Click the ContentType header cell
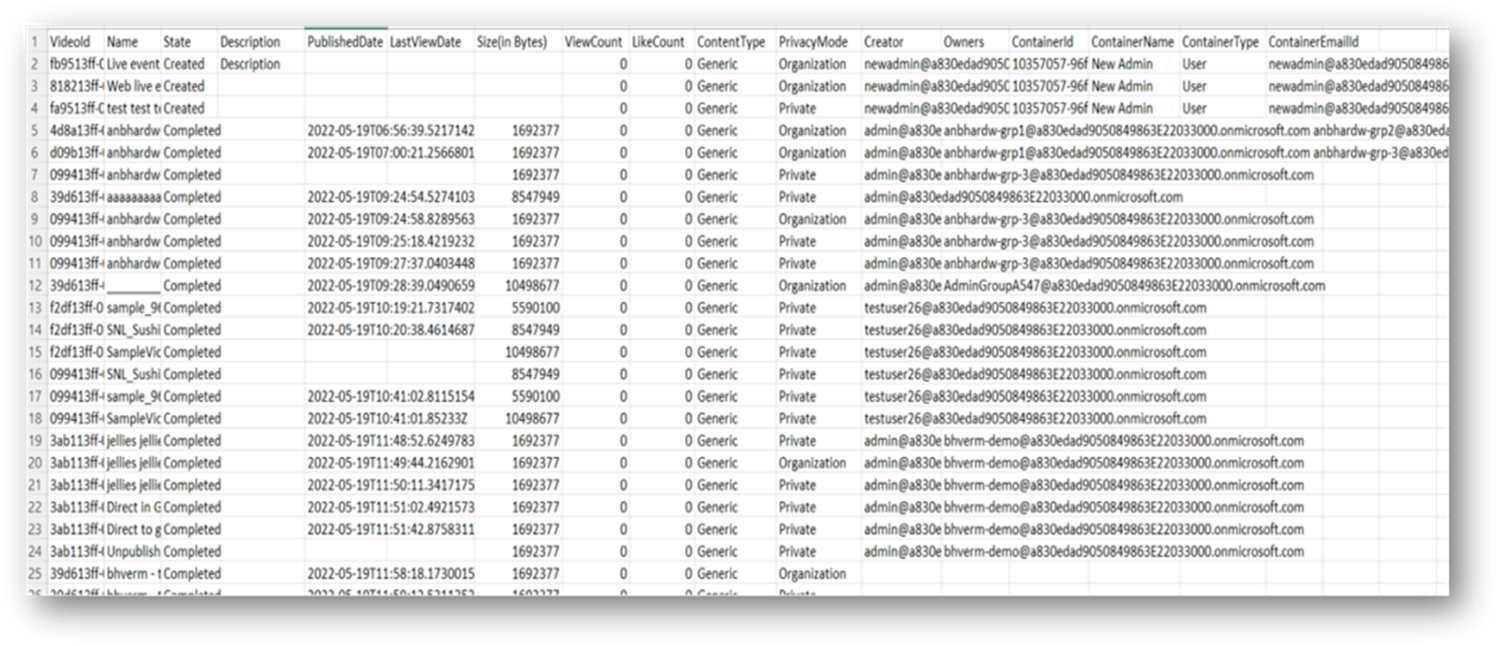The width and height of the screenshot is (1499, 646). click(x=735, y=42)
